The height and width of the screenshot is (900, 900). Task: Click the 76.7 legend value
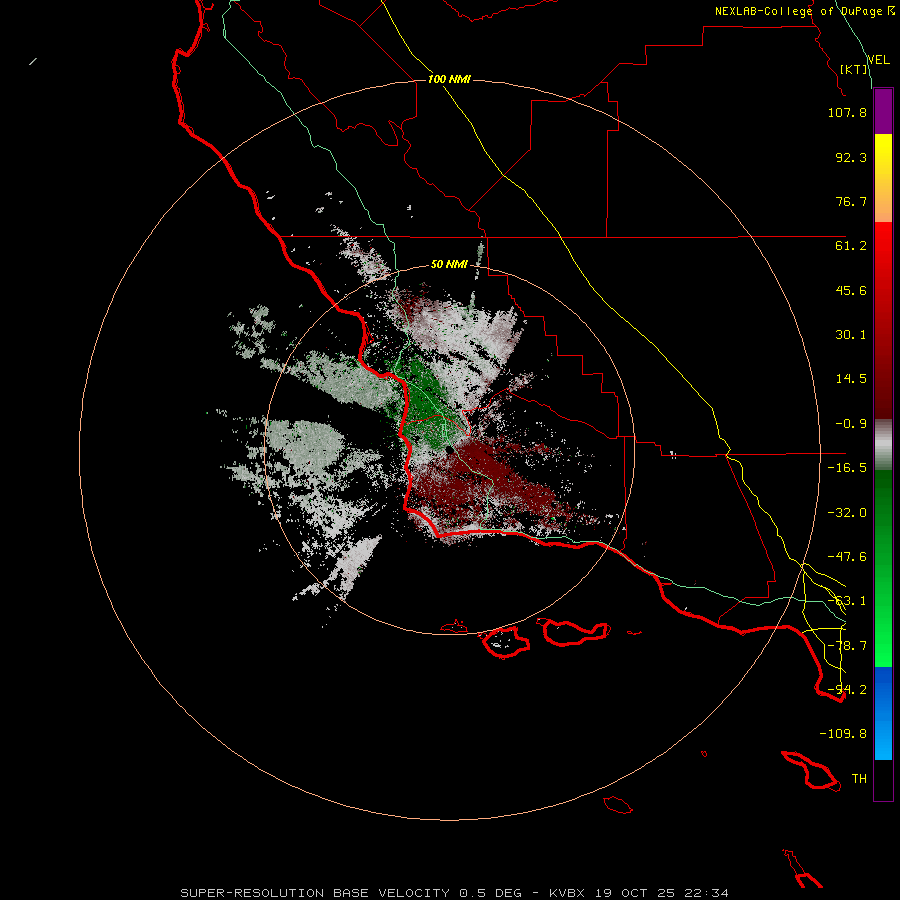point(851,201)
